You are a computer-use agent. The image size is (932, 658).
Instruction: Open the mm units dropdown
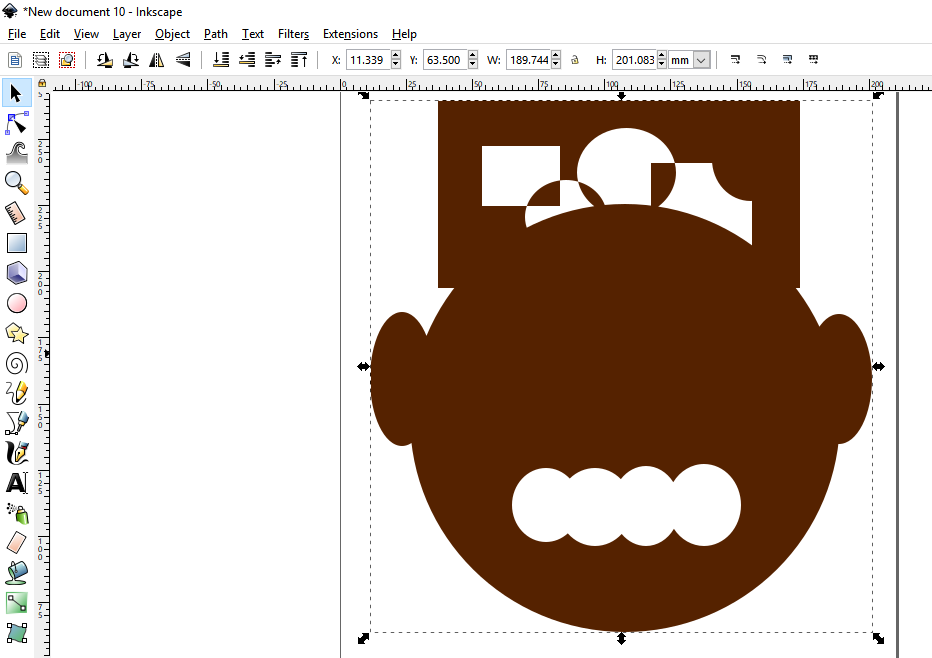click(x=701, y=60)
